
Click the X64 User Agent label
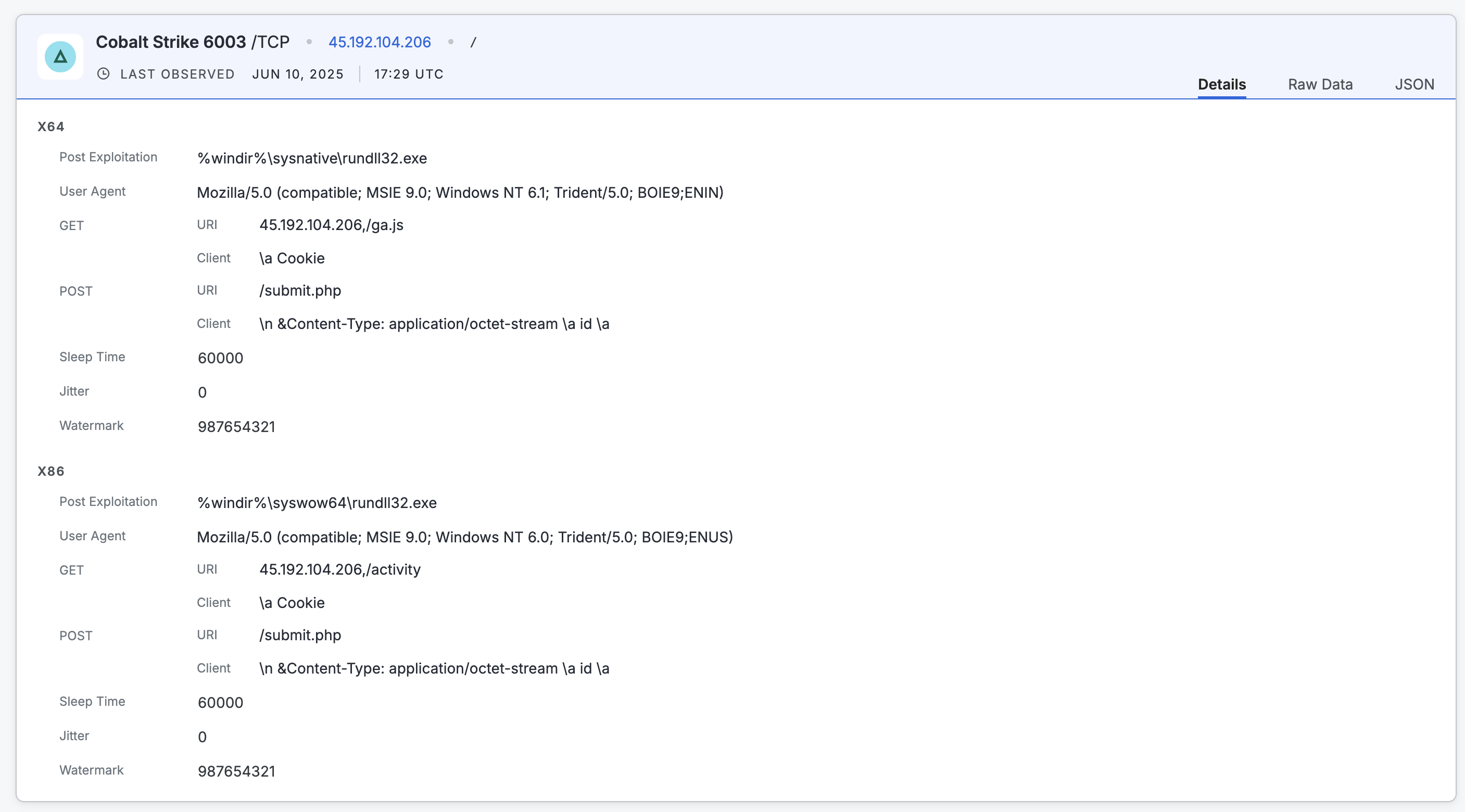pos(93,192)
